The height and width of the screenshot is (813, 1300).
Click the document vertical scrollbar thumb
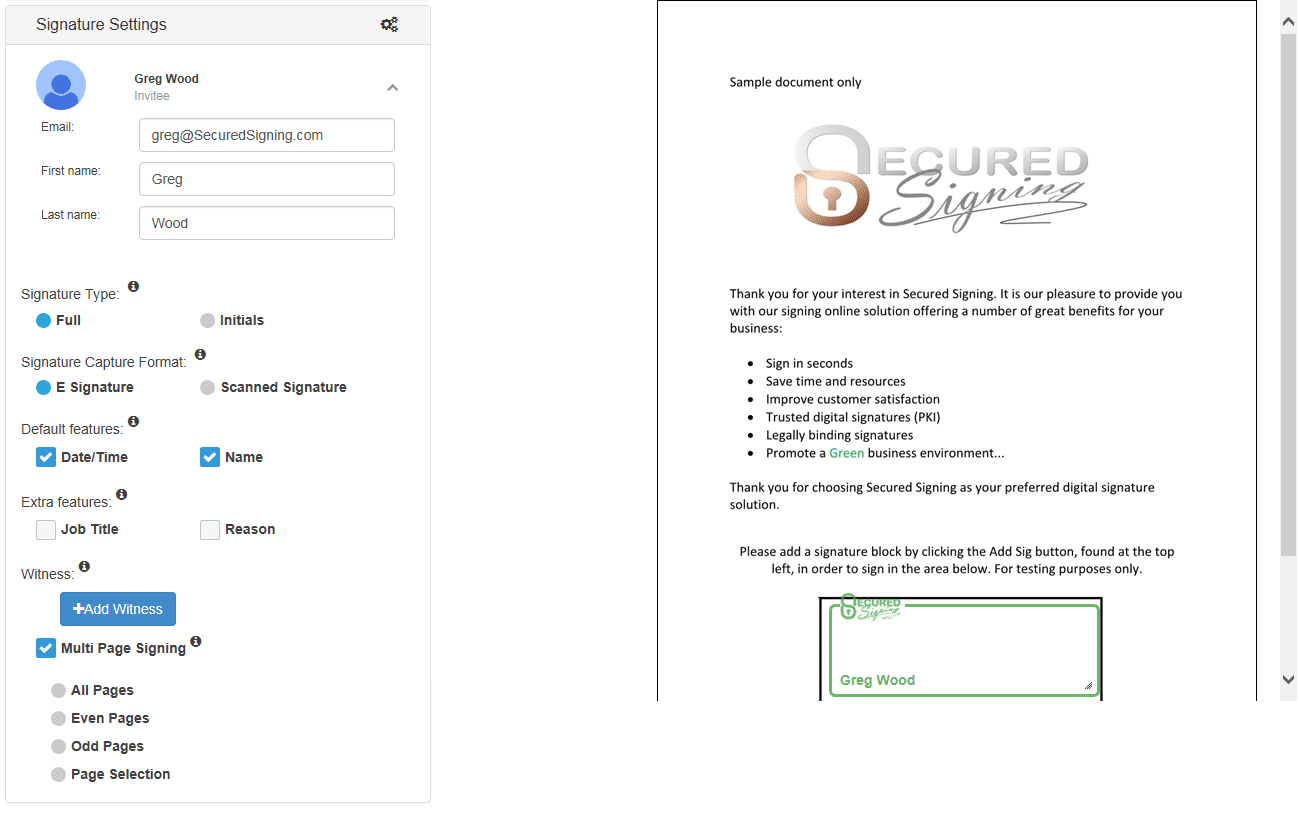1288,295
